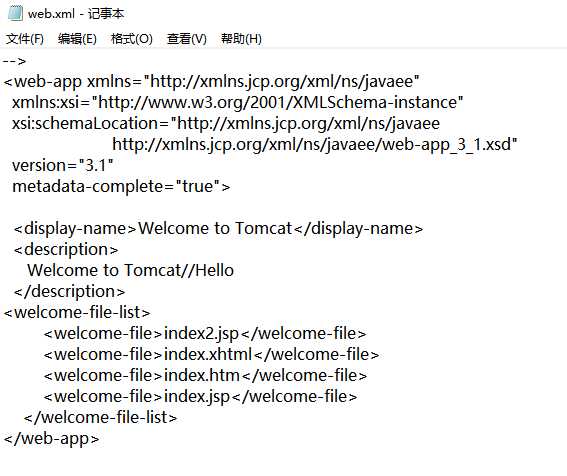Click the display-name Welcome to Tomcat line

click(218, 229)
